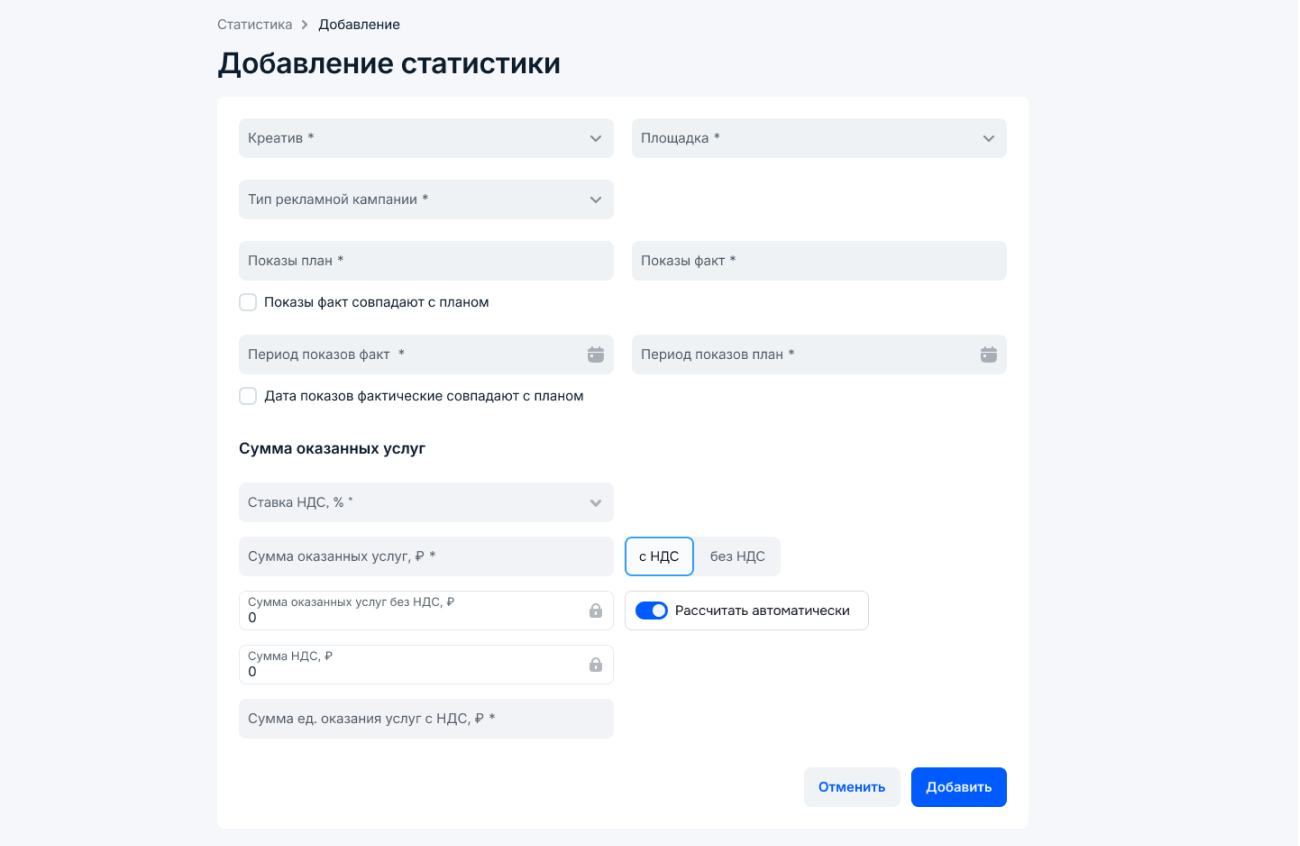Switch to без НДС option
The image size is (1300, 846).
pyautogui.click(x=737, y=556)
